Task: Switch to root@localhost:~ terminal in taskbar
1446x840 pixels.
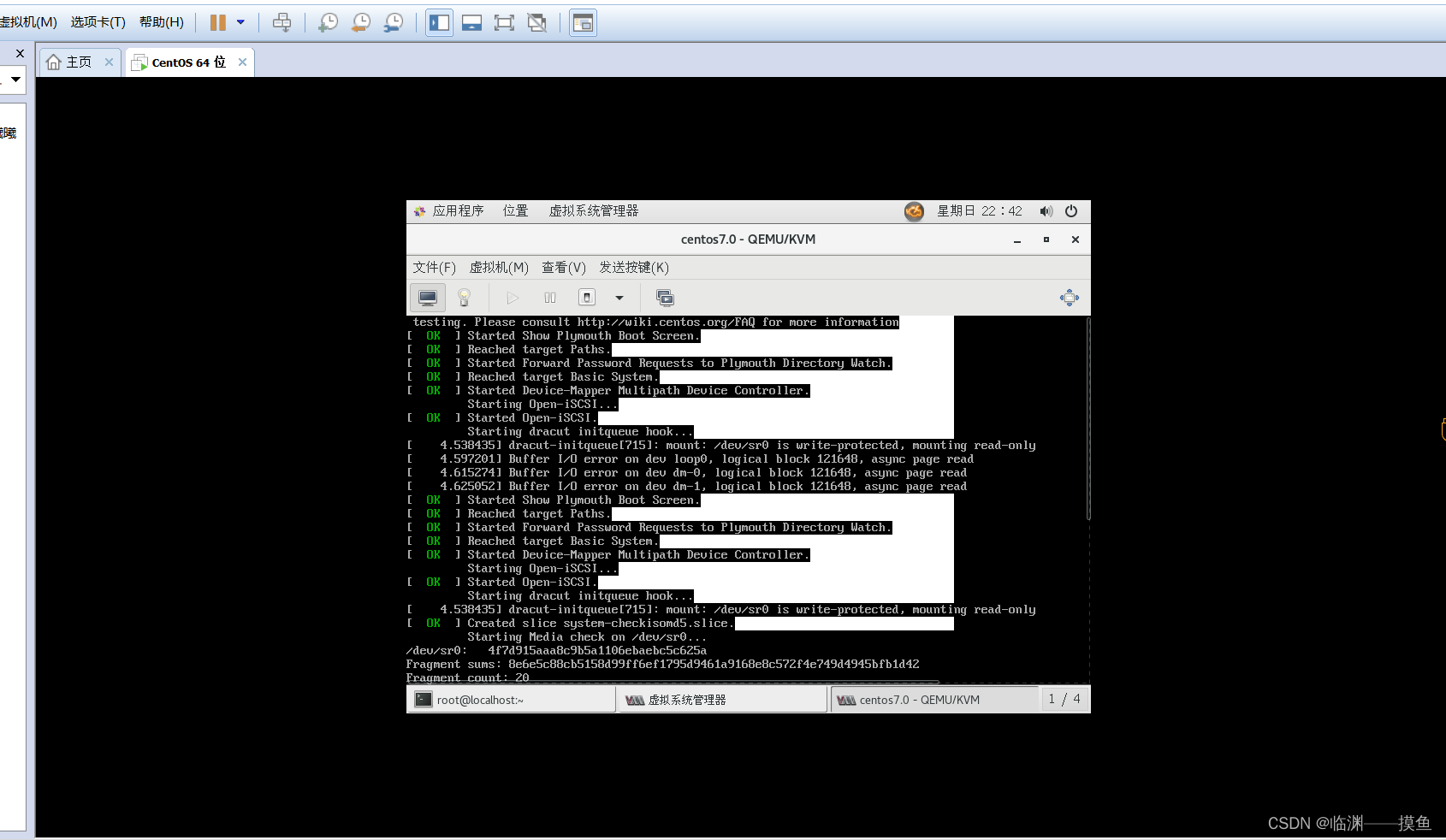Action: (x=511, y=700)
